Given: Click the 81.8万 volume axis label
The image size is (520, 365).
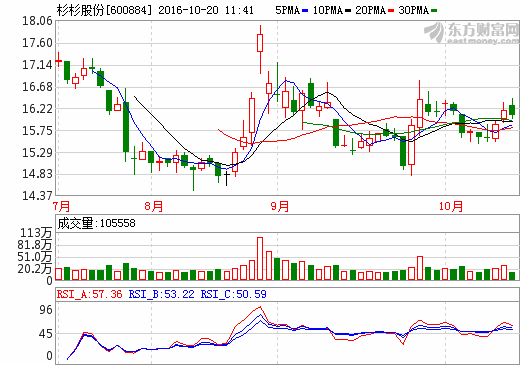Looking at the screenshot, I should [x=35, y=245].
